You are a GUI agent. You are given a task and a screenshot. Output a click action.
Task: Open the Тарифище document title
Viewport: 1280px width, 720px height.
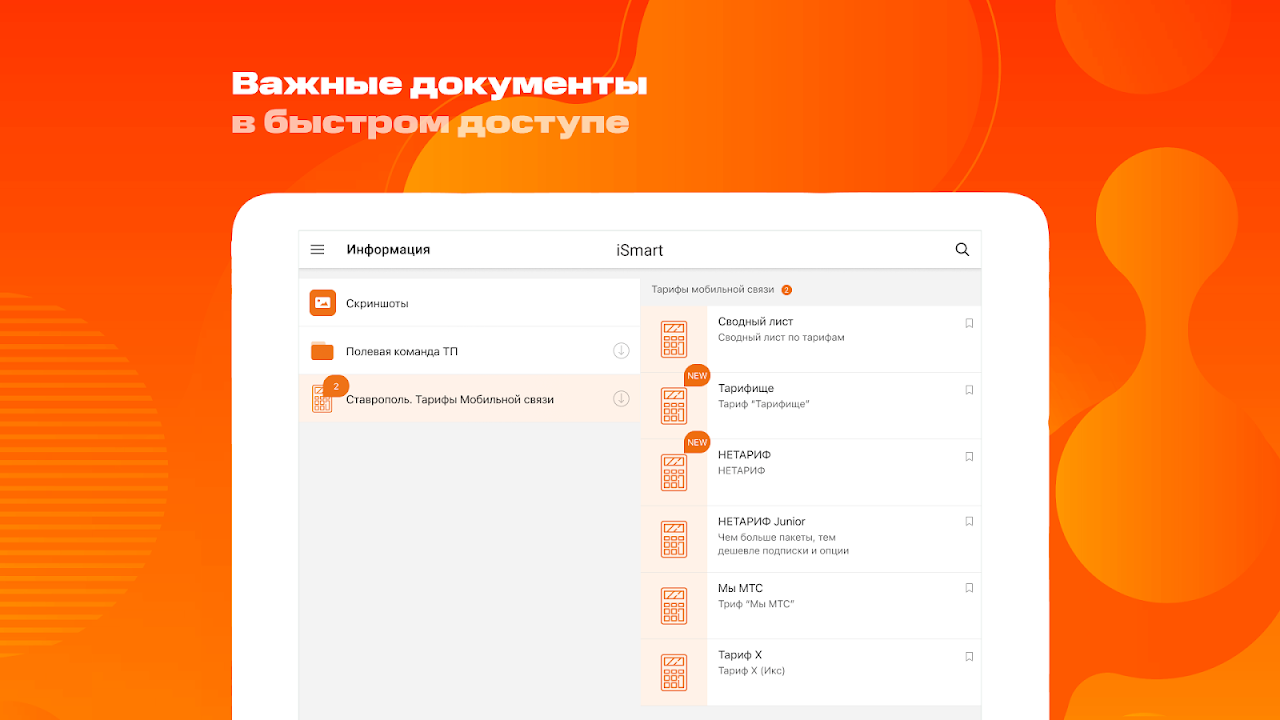pos(746,388)
